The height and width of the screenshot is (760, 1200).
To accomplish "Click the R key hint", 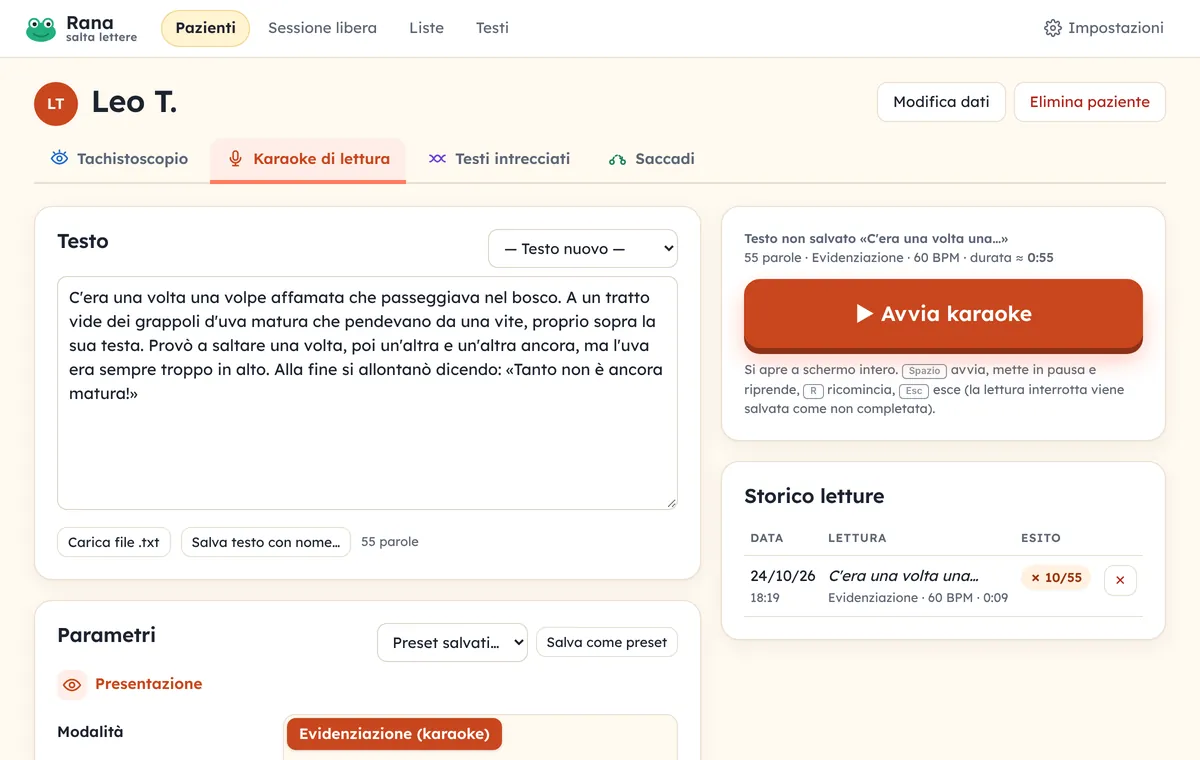I will (813, 391).
